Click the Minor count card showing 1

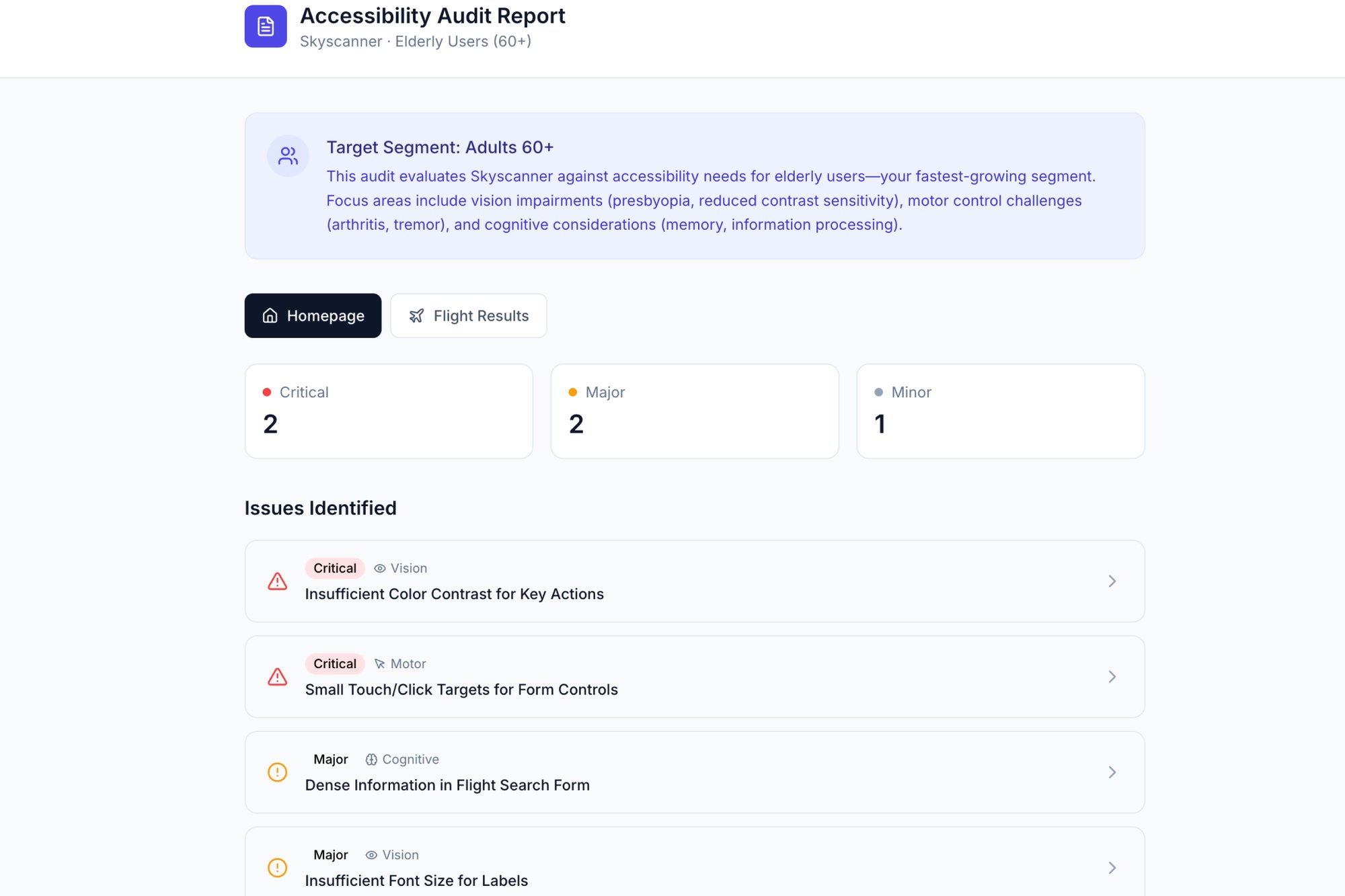(x=1000, y=411)
